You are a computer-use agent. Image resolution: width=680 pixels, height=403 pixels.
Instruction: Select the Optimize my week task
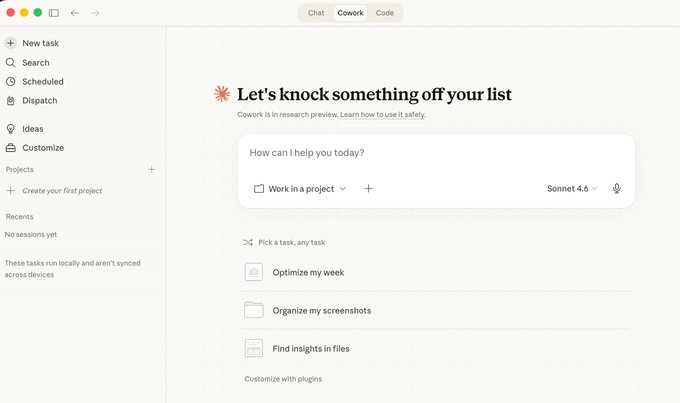click(x=308, y=272)
